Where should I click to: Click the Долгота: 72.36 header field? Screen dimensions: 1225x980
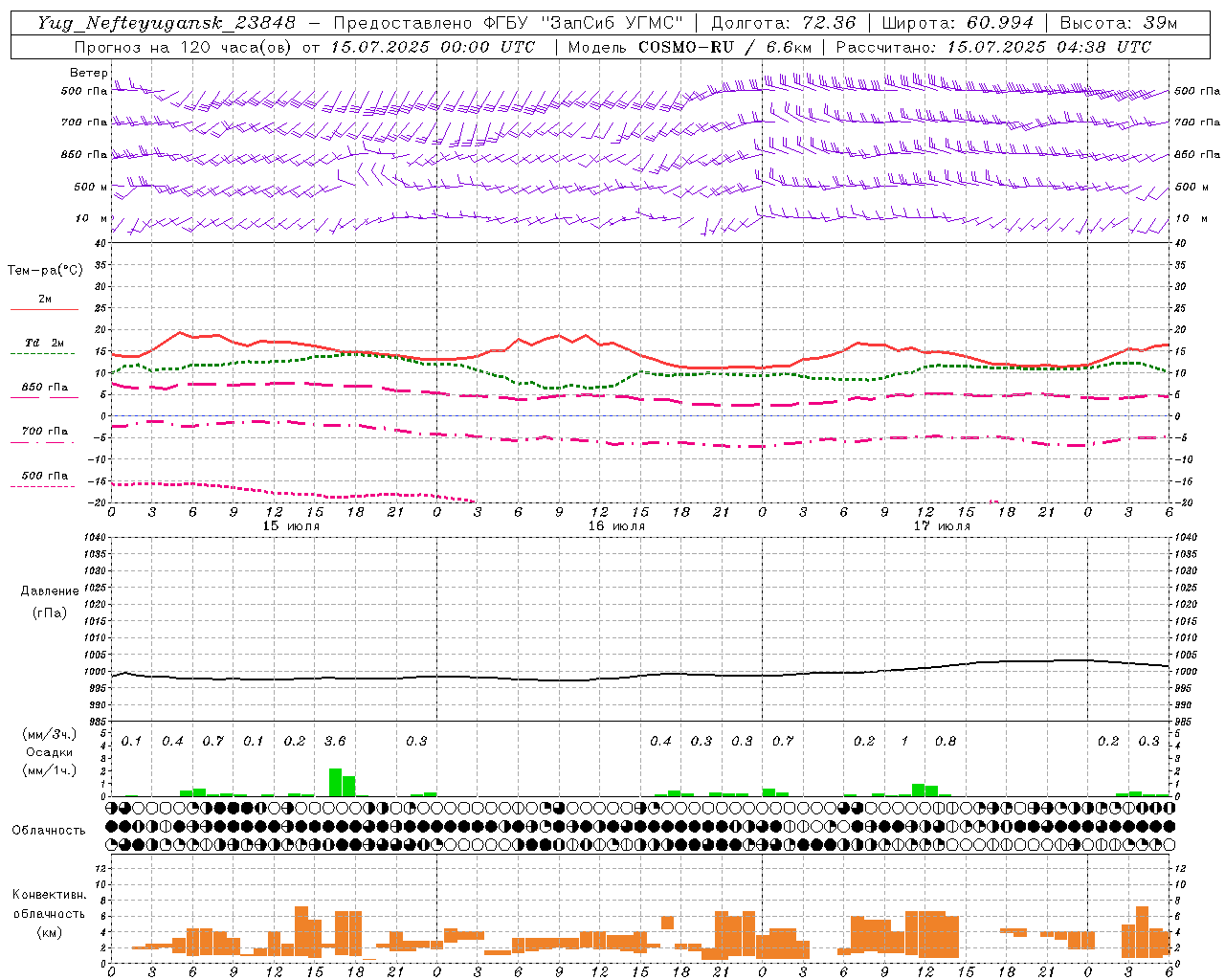(784, 23)
